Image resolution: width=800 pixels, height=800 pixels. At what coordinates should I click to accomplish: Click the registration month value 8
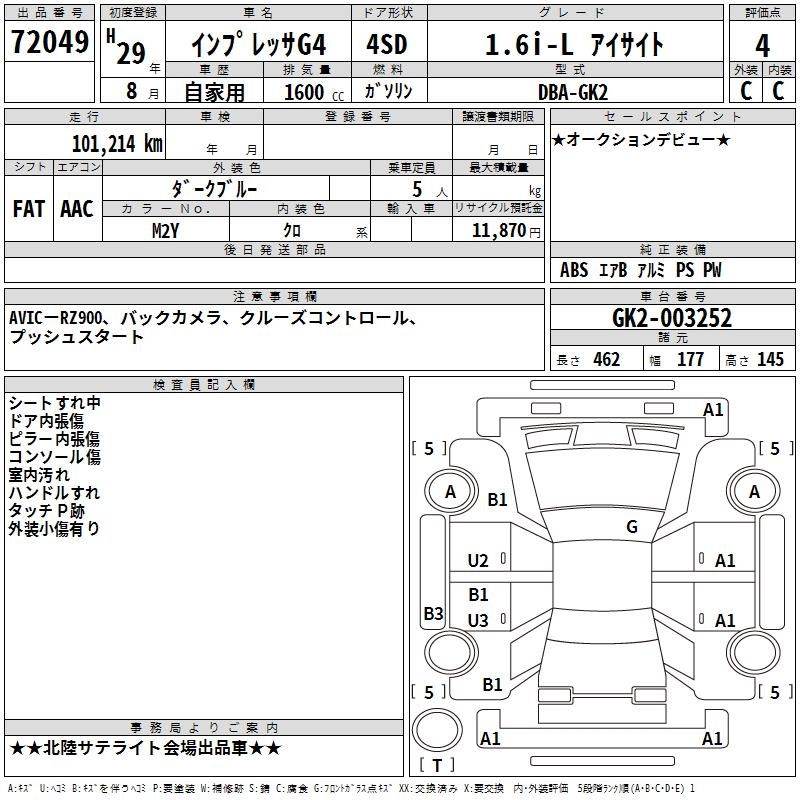coord(132,91)
